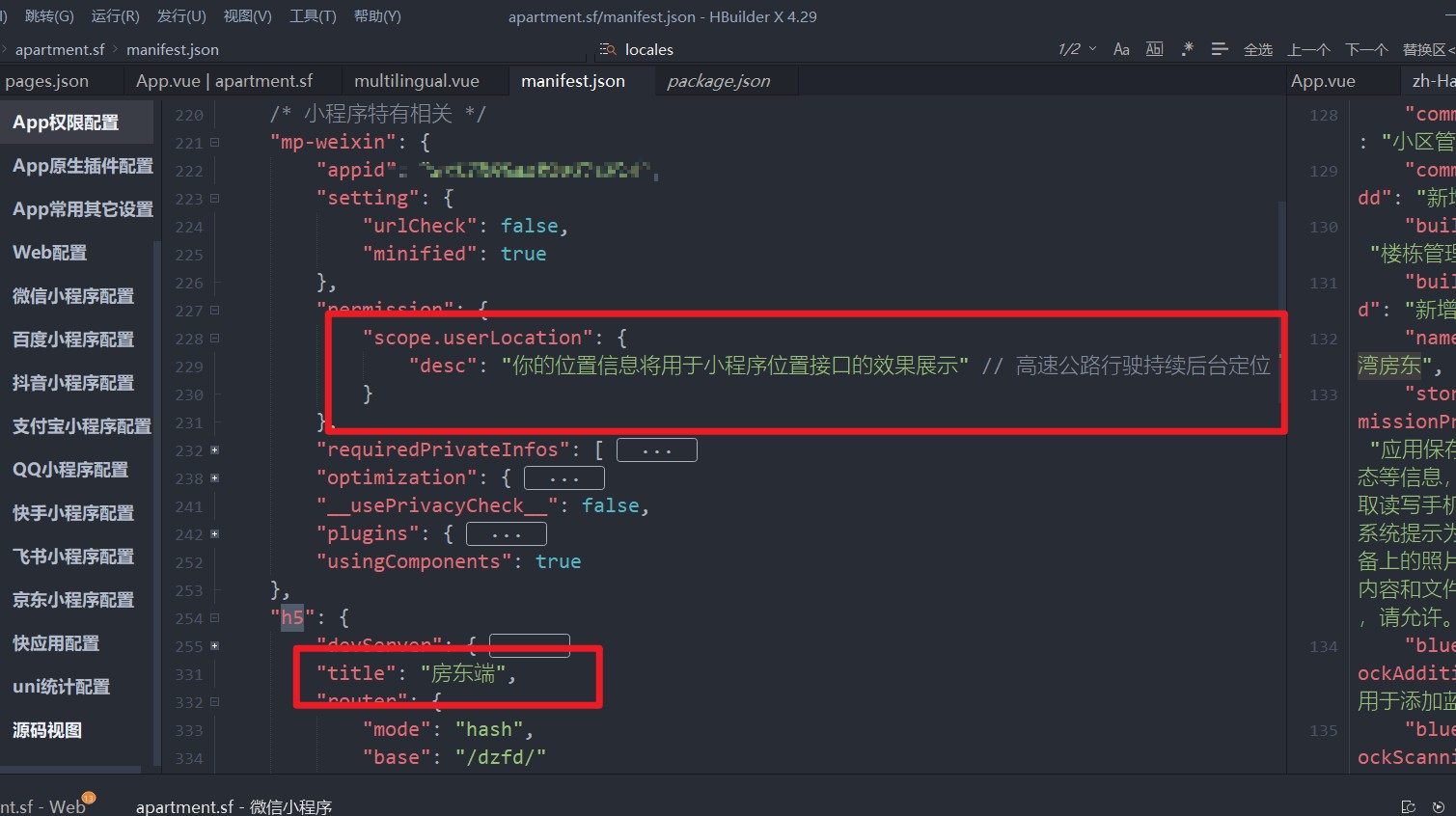The height and width of the screenshot is (816, 1456).
Task: Click manifest.json in the breadcrumb
Action: point(173,49)
